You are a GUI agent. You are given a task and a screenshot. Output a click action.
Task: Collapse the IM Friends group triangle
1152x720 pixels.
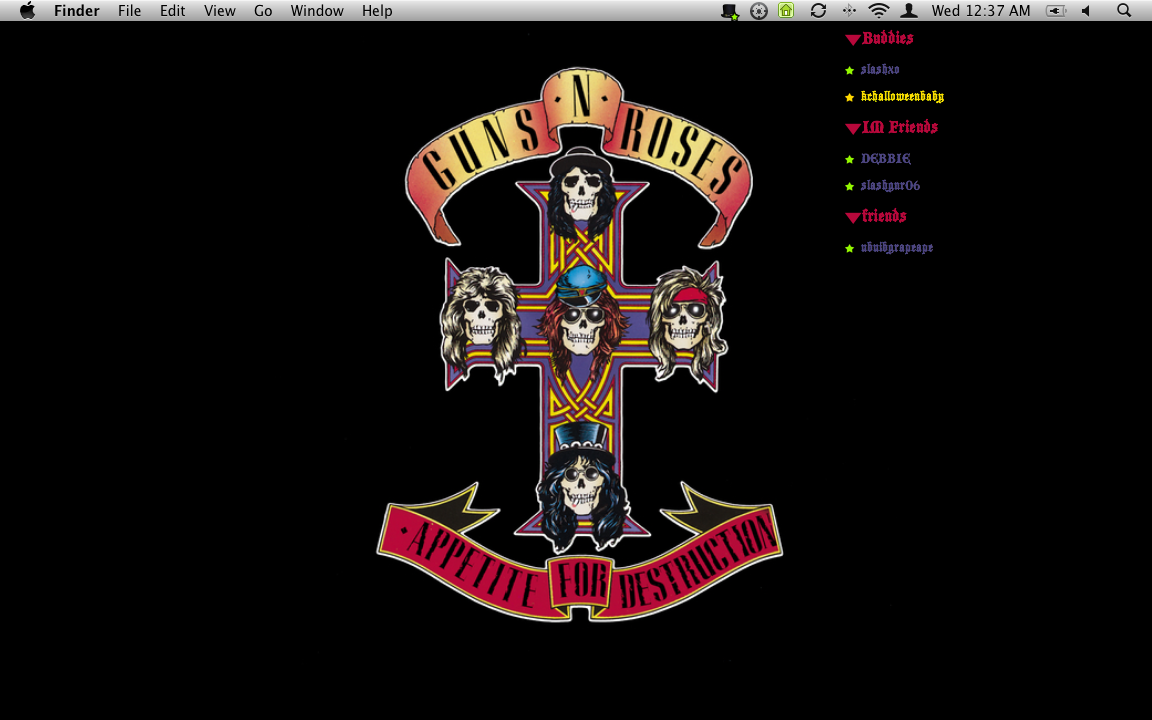coord(852,129)
